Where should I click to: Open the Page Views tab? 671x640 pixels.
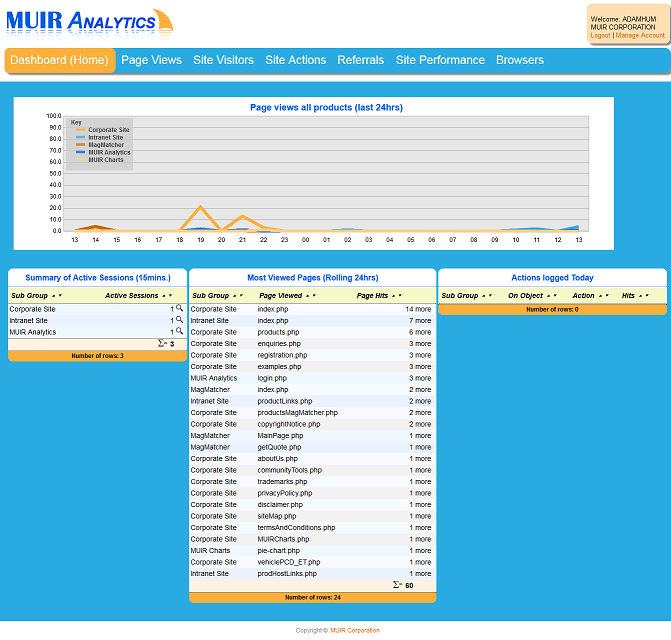click(151, 60)
